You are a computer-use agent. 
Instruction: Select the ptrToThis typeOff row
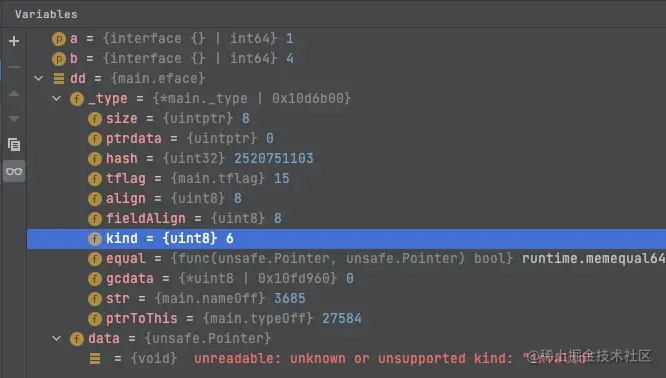[346, 319]
